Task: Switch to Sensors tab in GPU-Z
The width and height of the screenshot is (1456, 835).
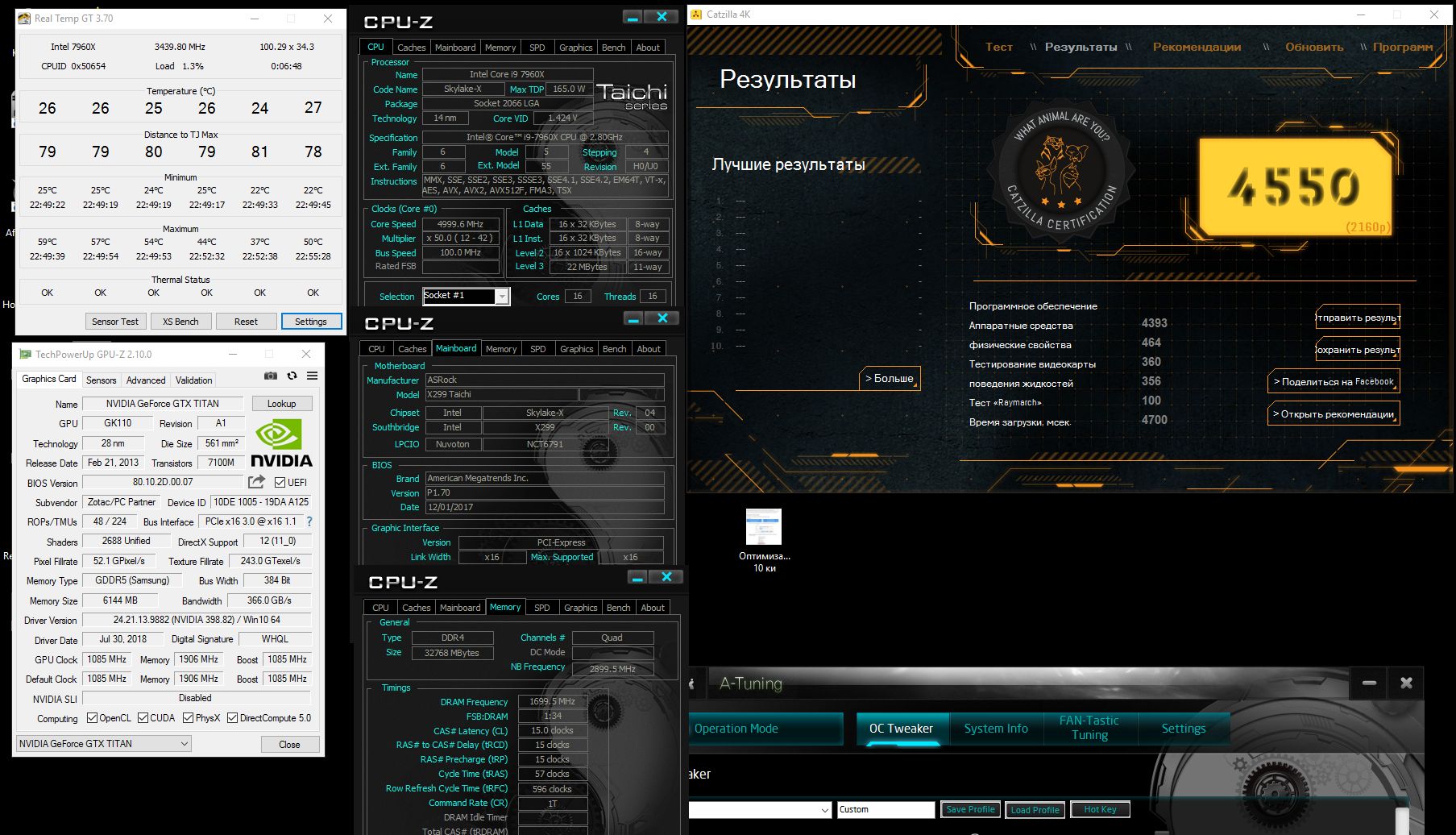Action: click(x=101, y=380)
